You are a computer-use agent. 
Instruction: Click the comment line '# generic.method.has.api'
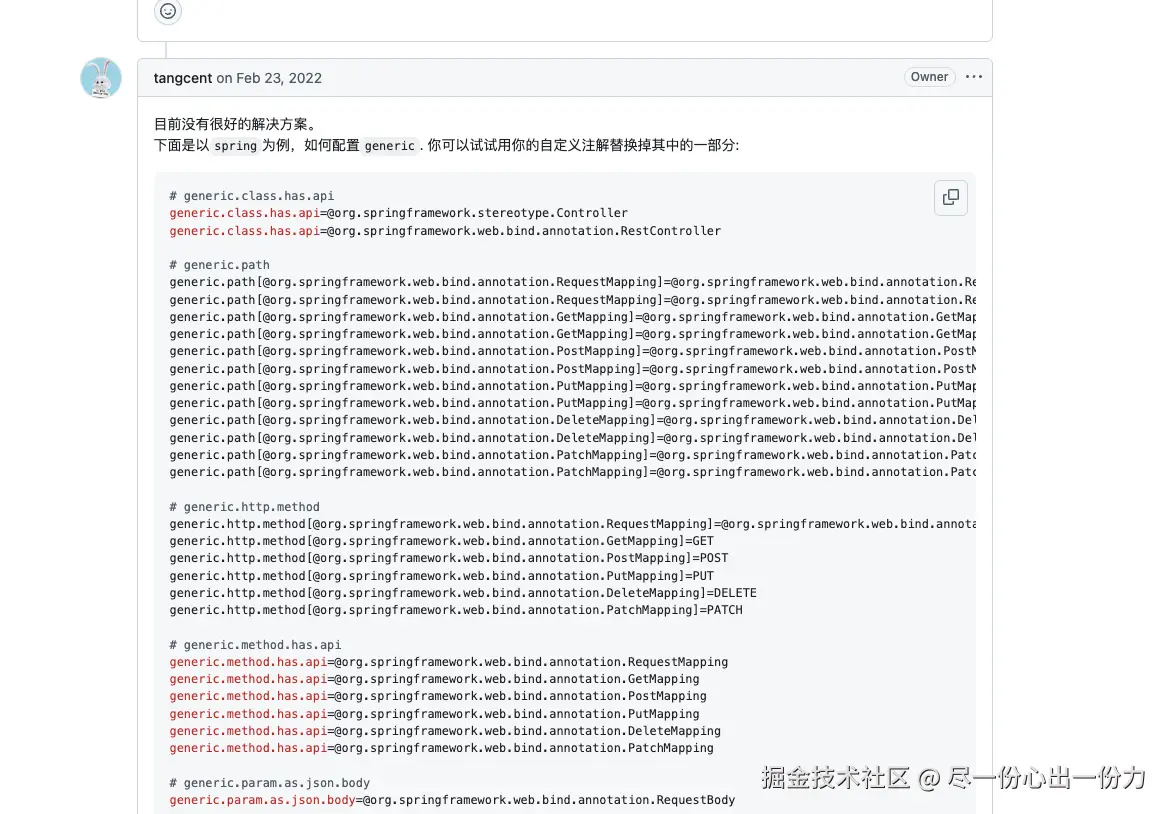pos(255,645)
